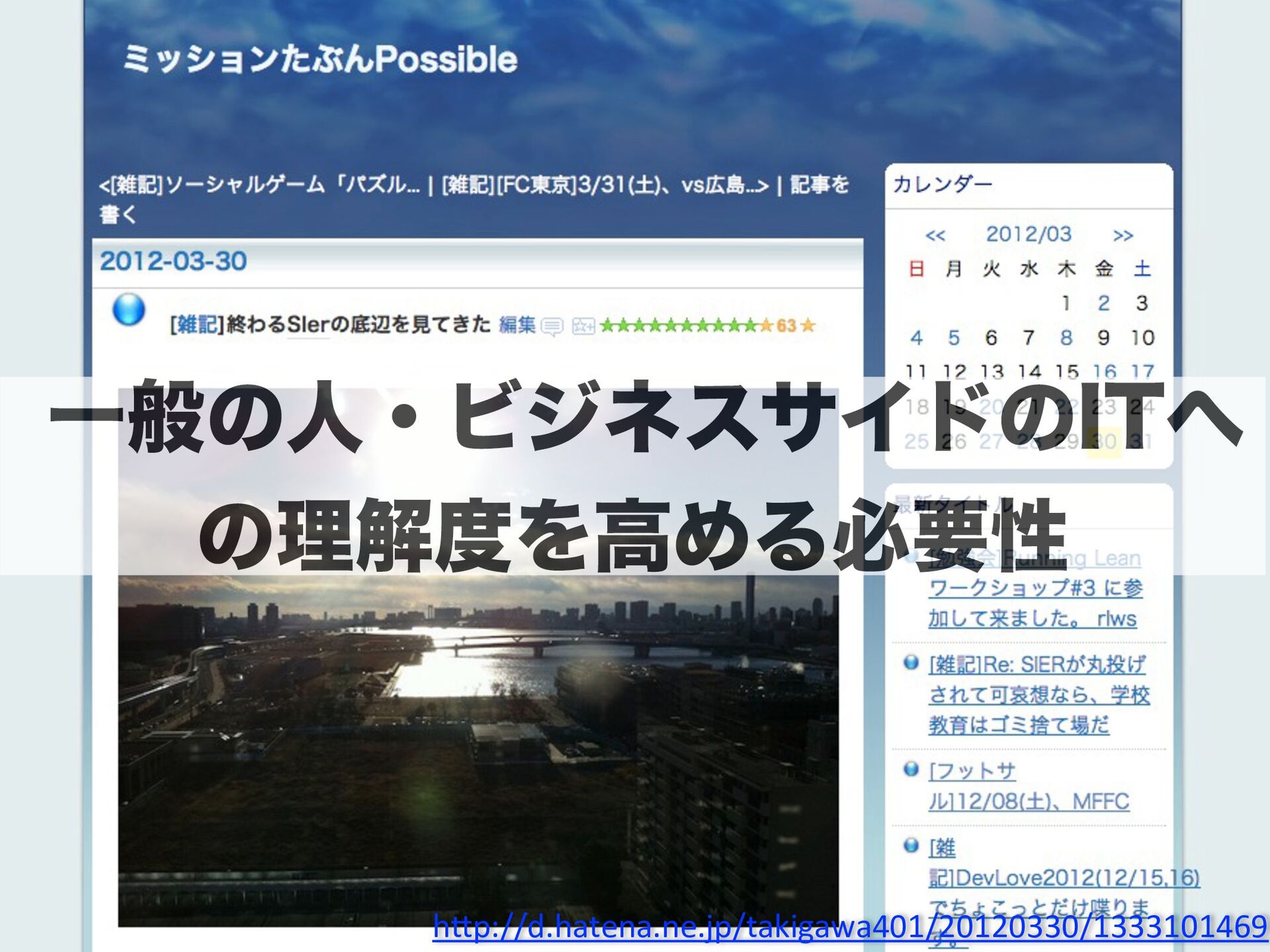This screenshot has width=1270, height=952.
Task: Open the entry title 終わるSIerの底辺を見てきた
Action: pyautogui.click(x=359, y=325)
